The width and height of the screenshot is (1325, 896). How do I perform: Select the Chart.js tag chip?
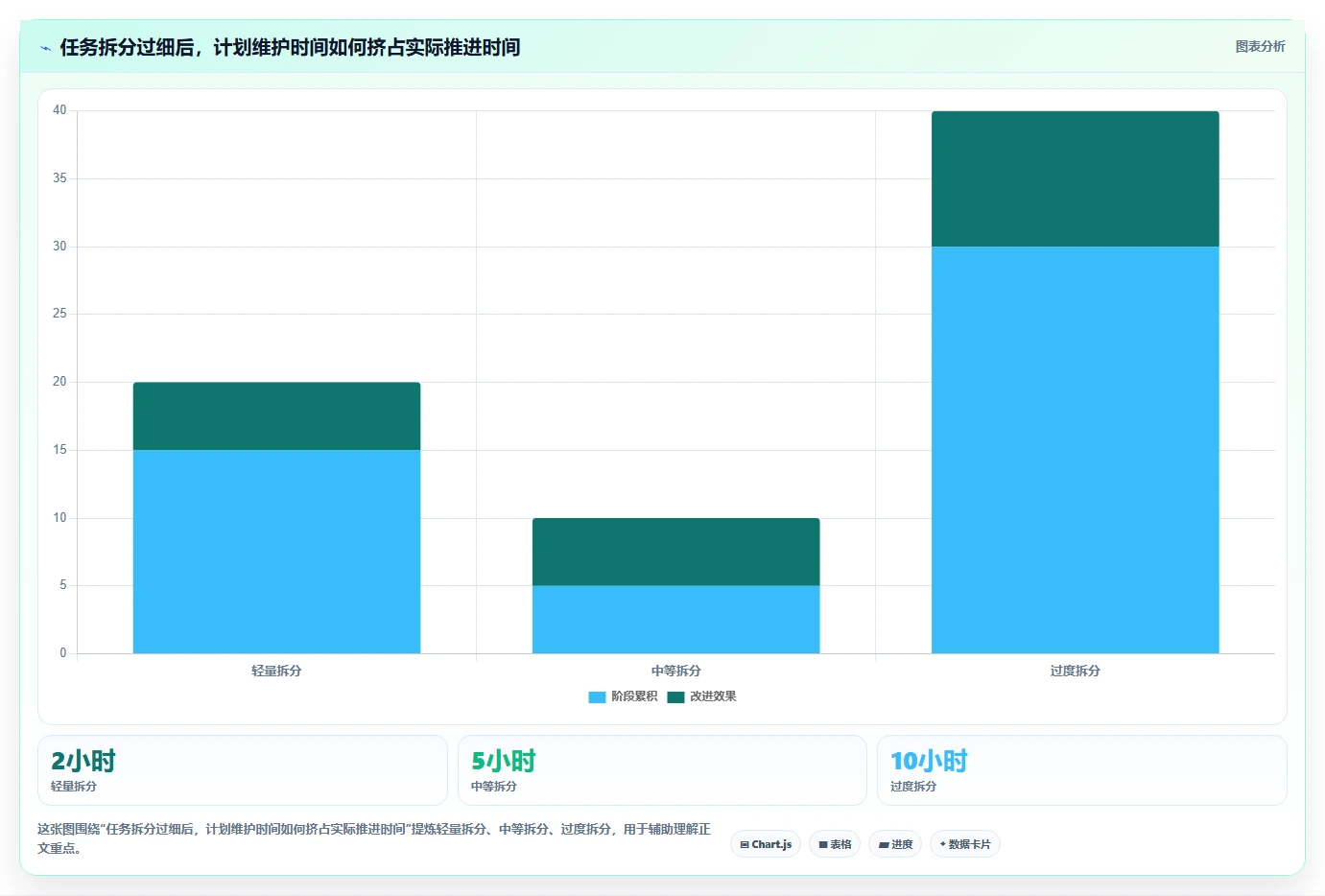[x=766, y=844]
